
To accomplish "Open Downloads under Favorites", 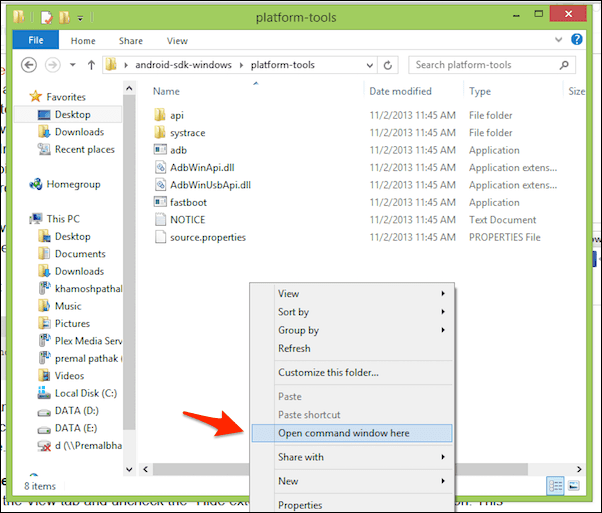I will (x=79, y=132).
